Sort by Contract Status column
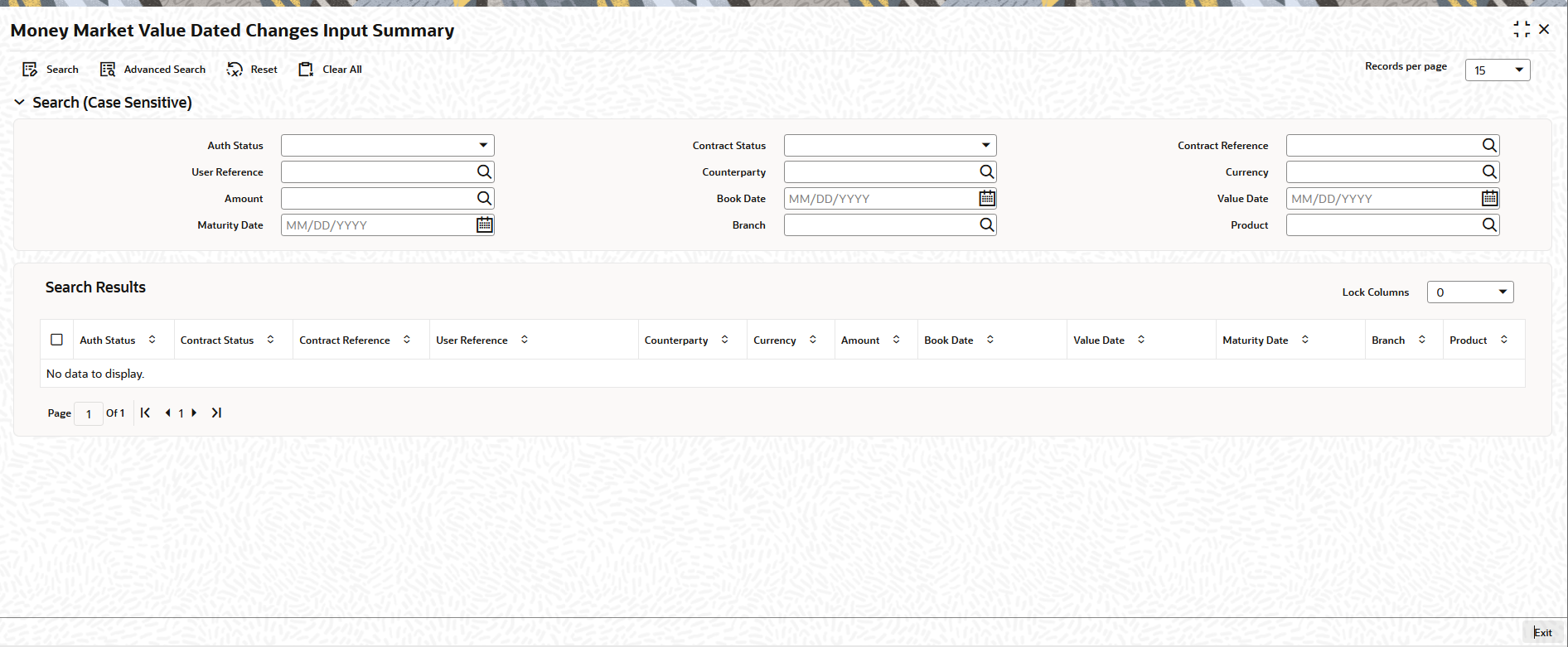The width and height of the screenshot is (1568, 647). click(x=271, y=340)
